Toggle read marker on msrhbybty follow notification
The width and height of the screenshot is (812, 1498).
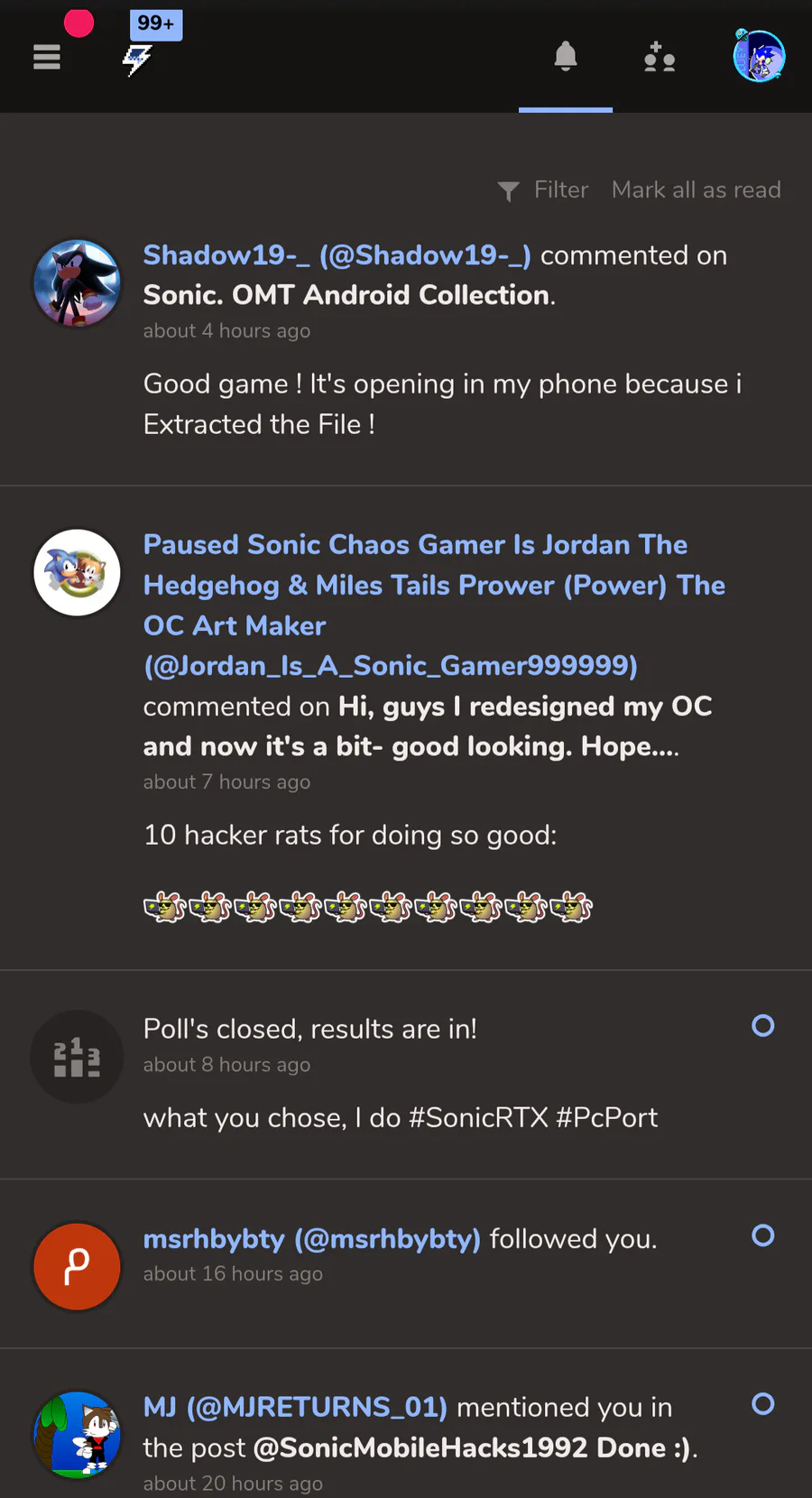763,1235
